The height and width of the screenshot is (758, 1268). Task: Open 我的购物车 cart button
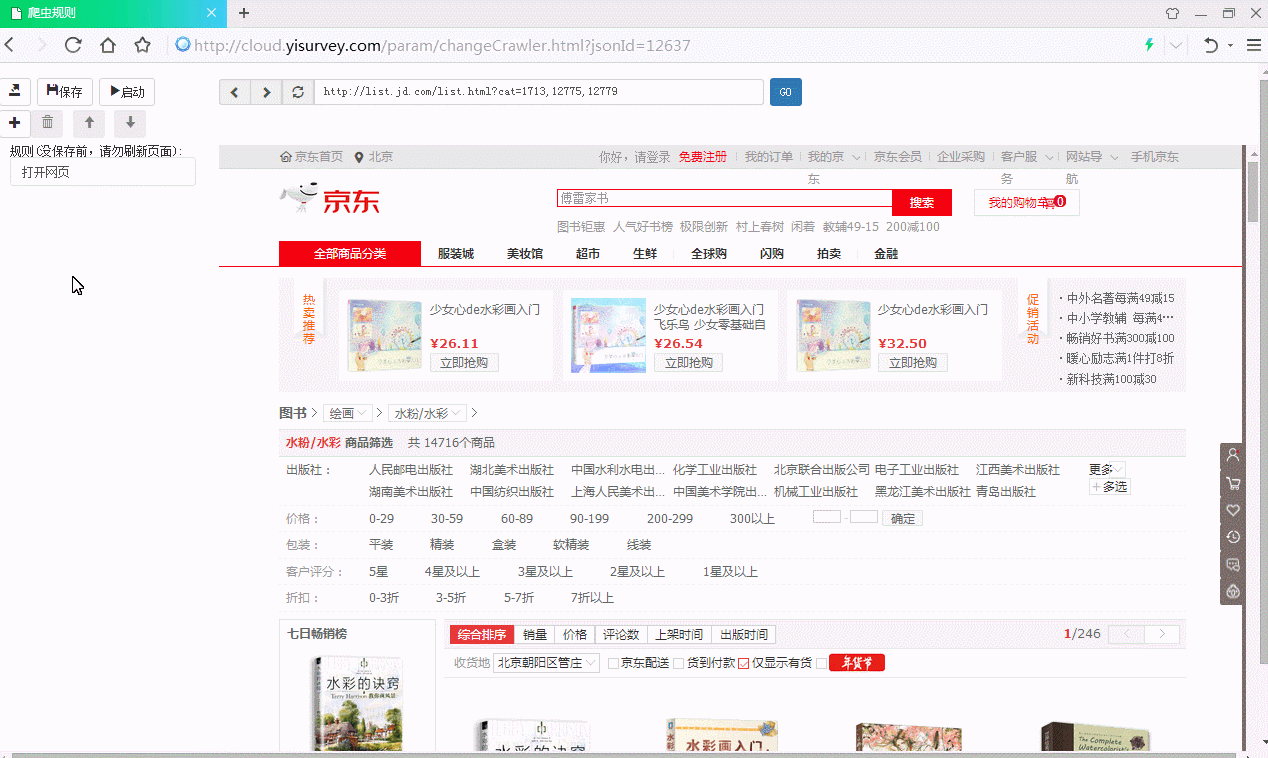tap(1027, 202)
